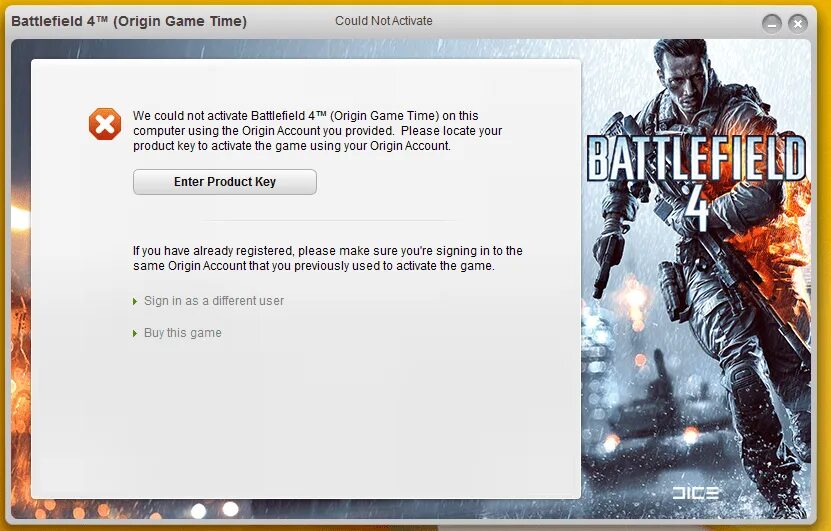Click the green arrow beside 'Buy this game'
Image resolution: width=831 pixels, height=531 pixels.
[135, 333]
